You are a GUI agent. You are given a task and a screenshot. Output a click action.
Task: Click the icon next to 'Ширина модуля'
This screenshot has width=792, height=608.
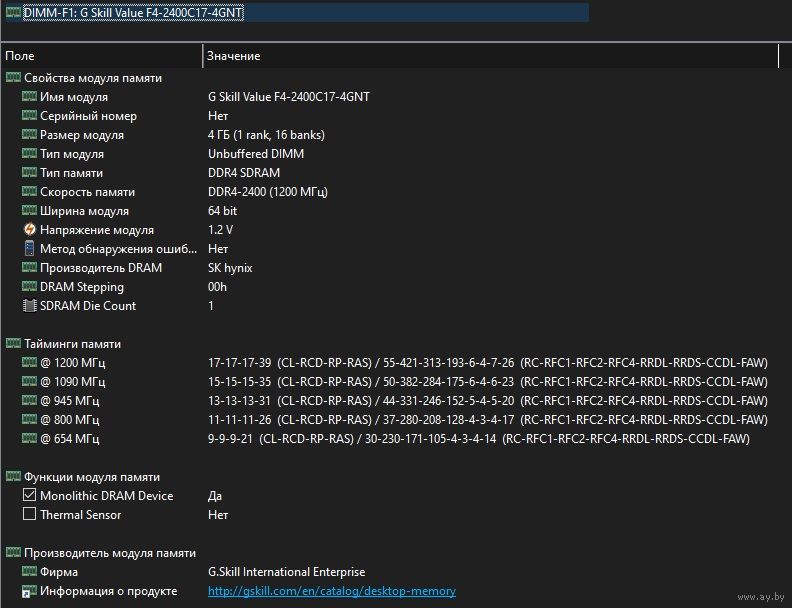(29, 210)
